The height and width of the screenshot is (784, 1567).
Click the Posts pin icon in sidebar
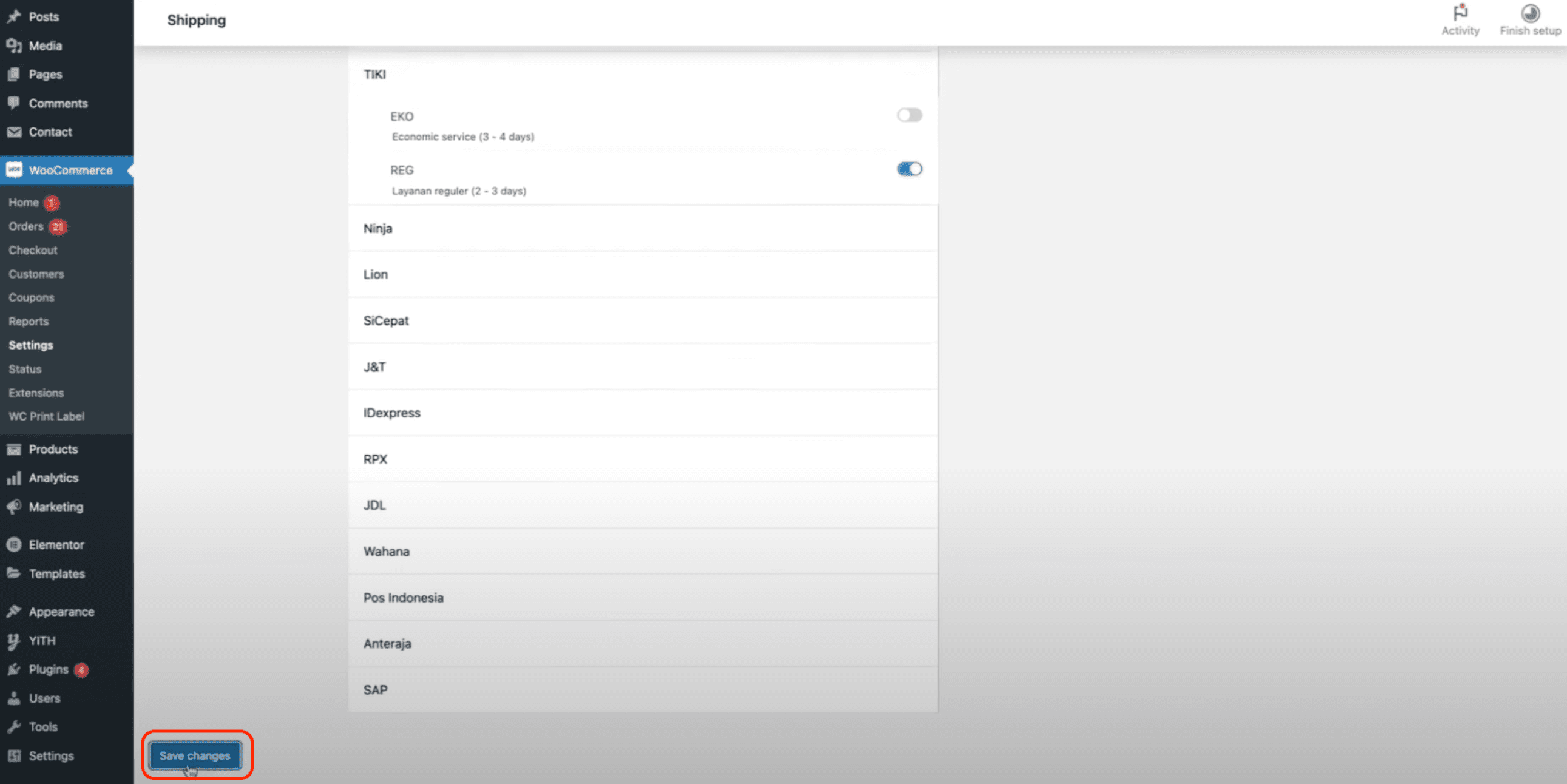[14, 16]
